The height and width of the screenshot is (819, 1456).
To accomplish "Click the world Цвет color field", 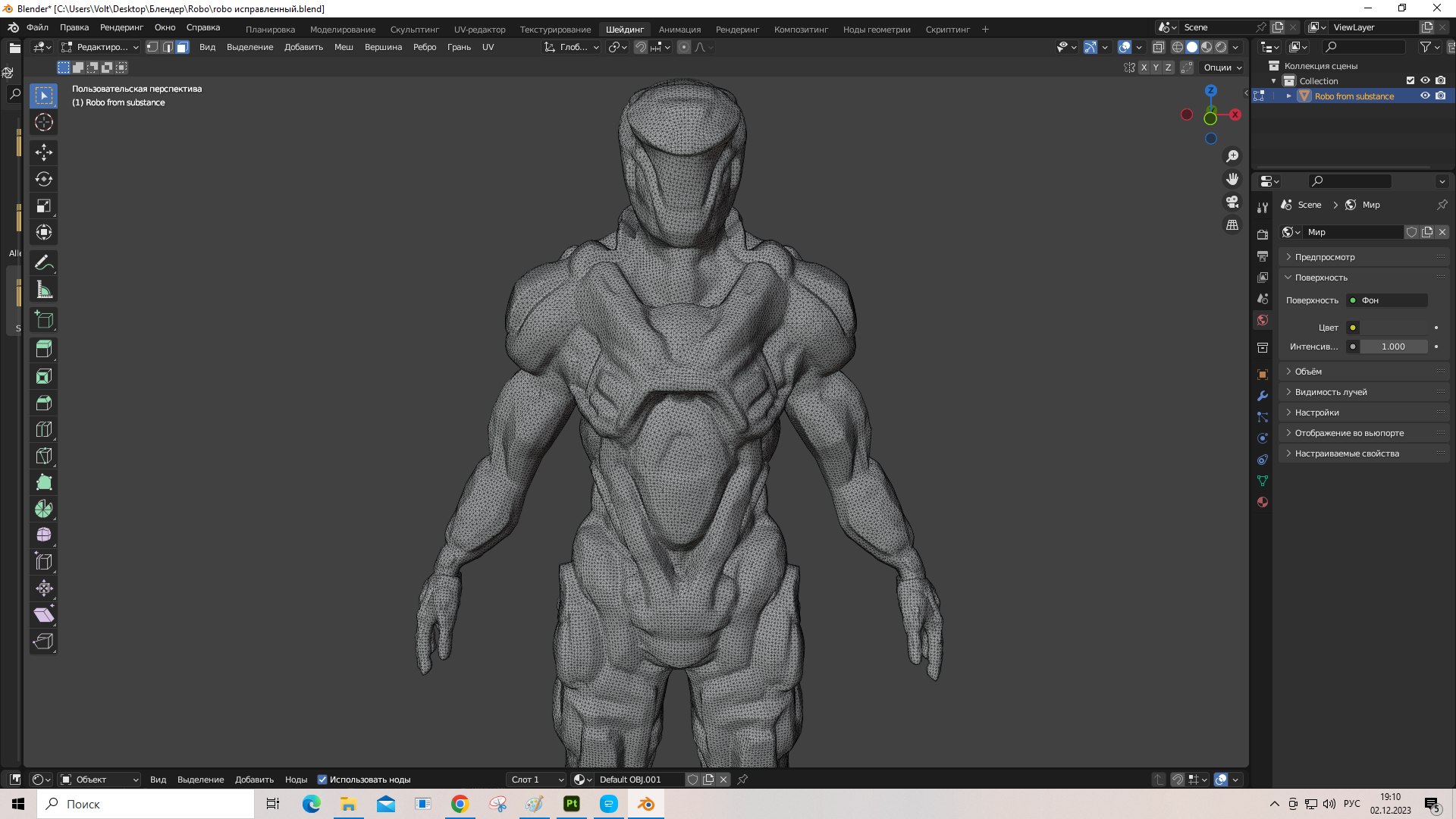I will (x=1394, y=328).
